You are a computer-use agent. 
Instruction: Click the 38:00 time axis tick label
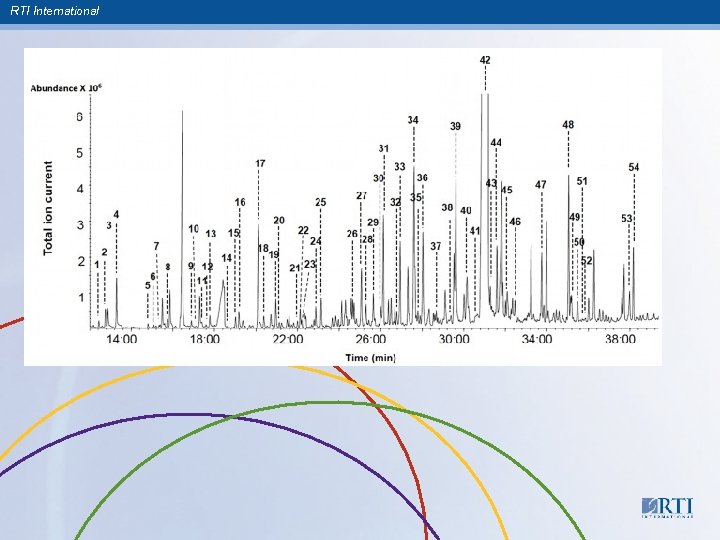pos(620,339)
